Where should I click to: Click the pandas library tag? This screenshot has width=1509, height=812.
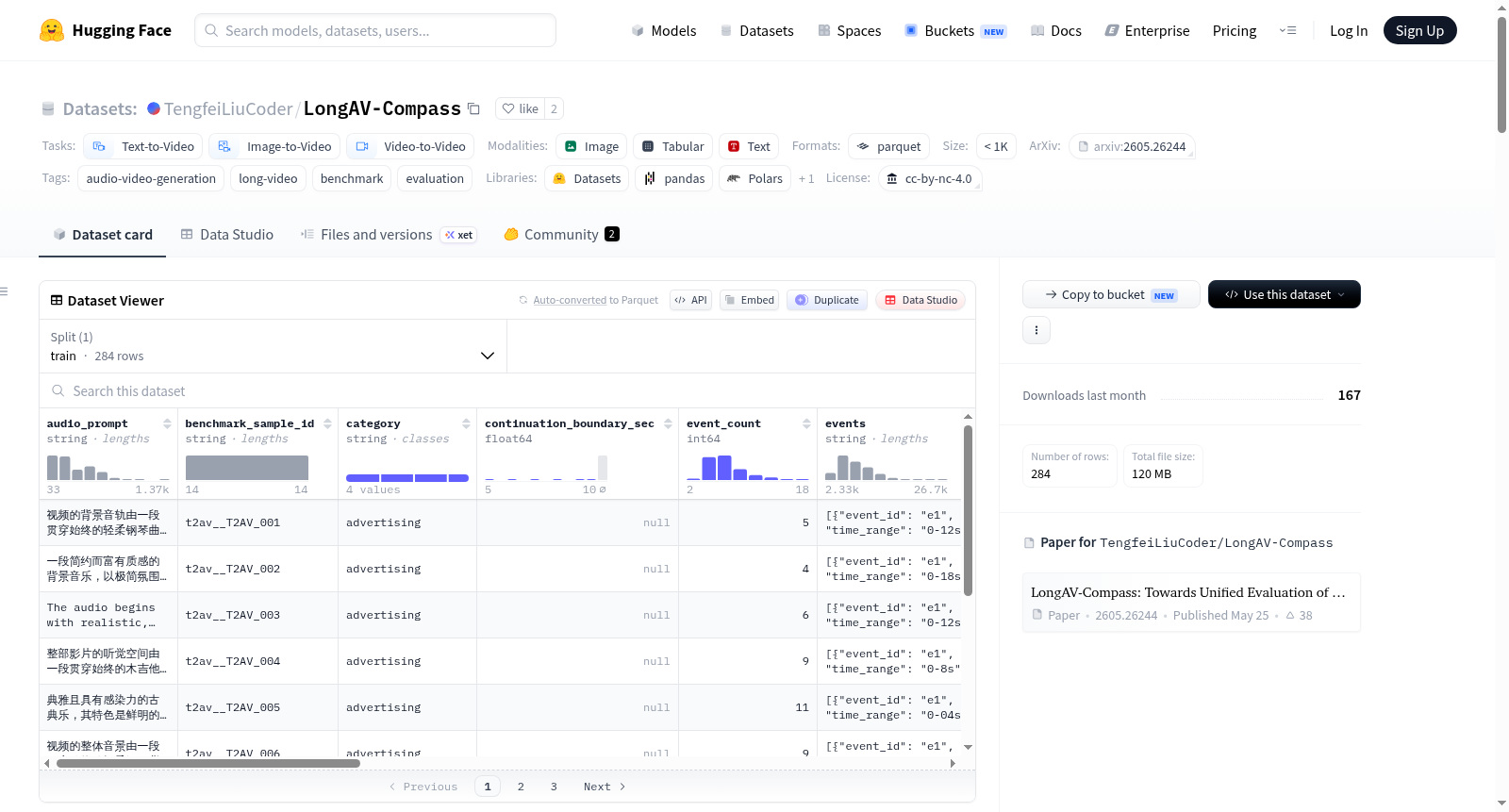[x=674, y=178]
